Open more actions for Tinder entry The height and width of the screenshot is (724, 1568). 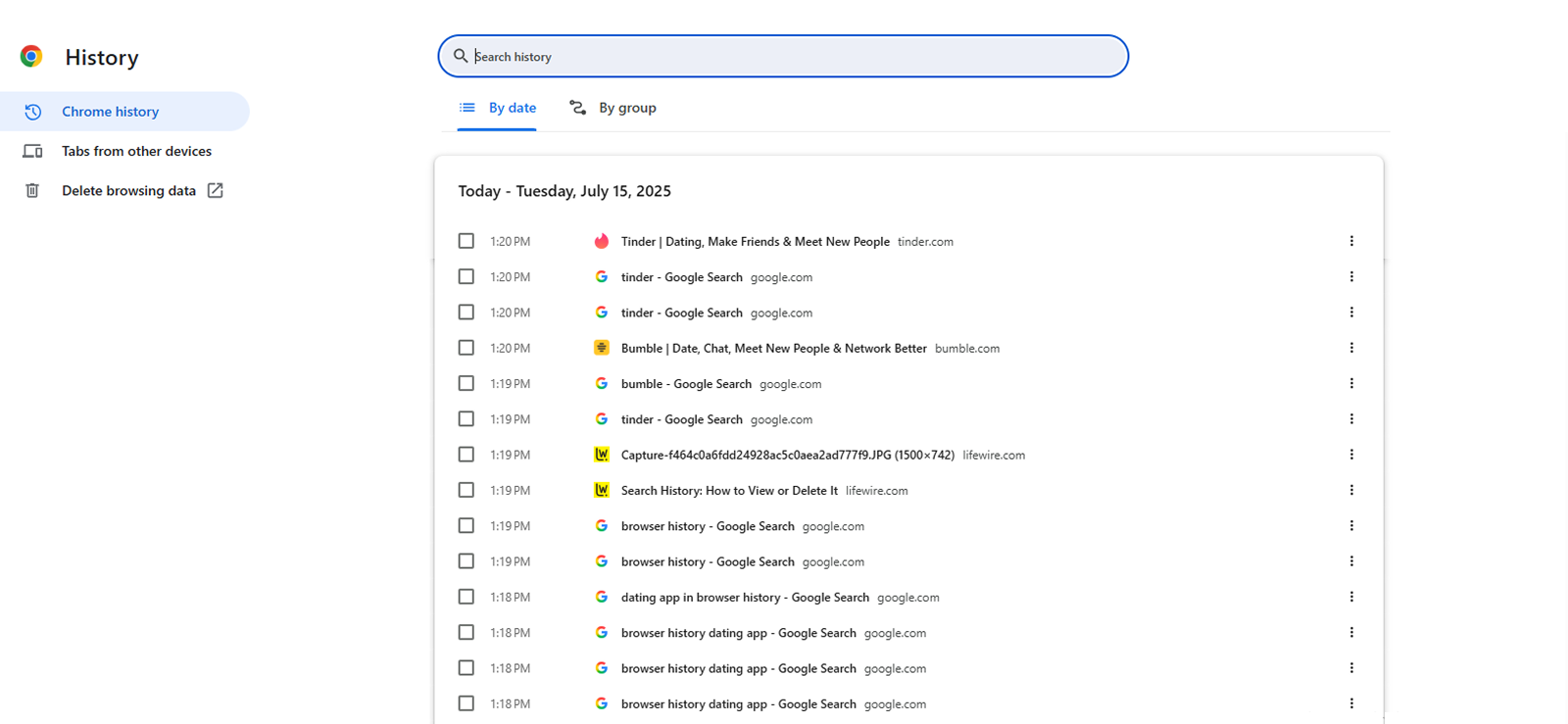pos(1351,241)
